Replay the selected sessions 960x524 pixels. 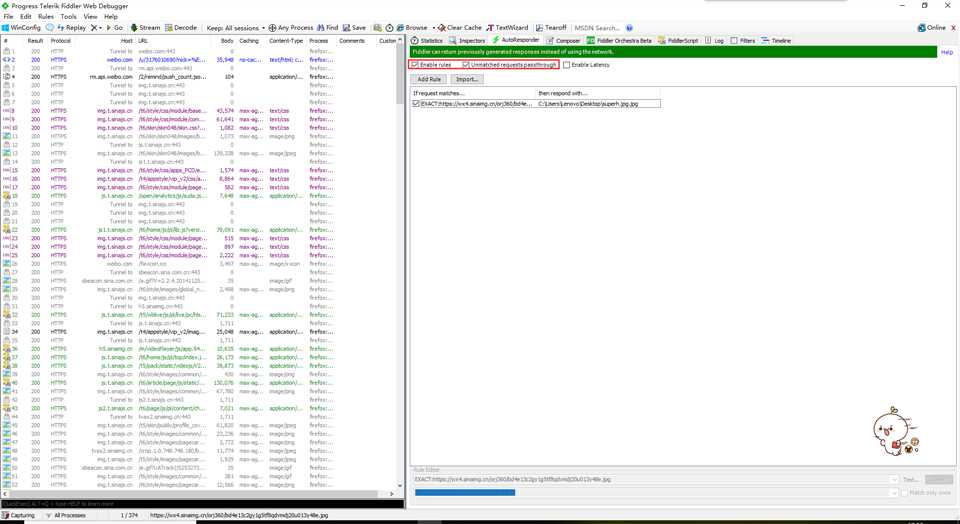click(72, 28)
